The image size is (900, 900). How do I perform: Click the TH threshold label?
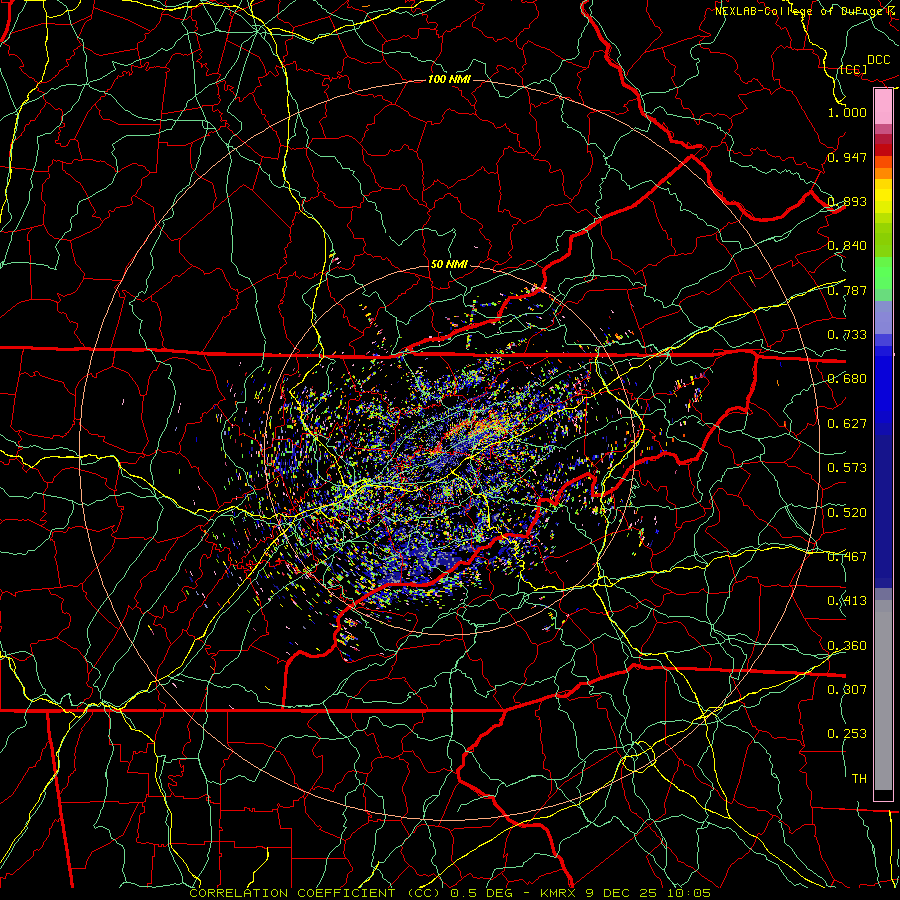859,779
